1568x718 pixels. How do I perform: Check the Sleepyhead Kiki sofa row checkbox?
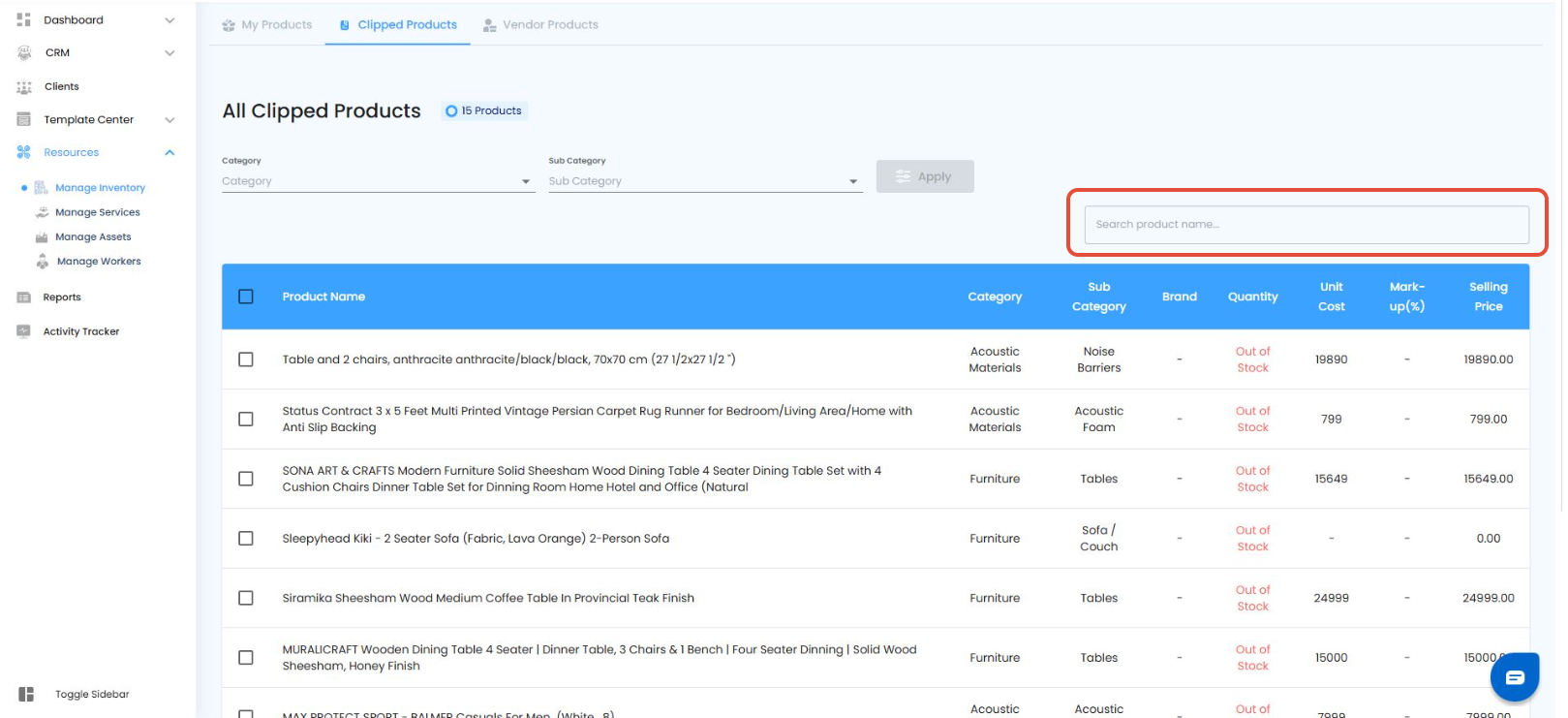tap(246, 539)
